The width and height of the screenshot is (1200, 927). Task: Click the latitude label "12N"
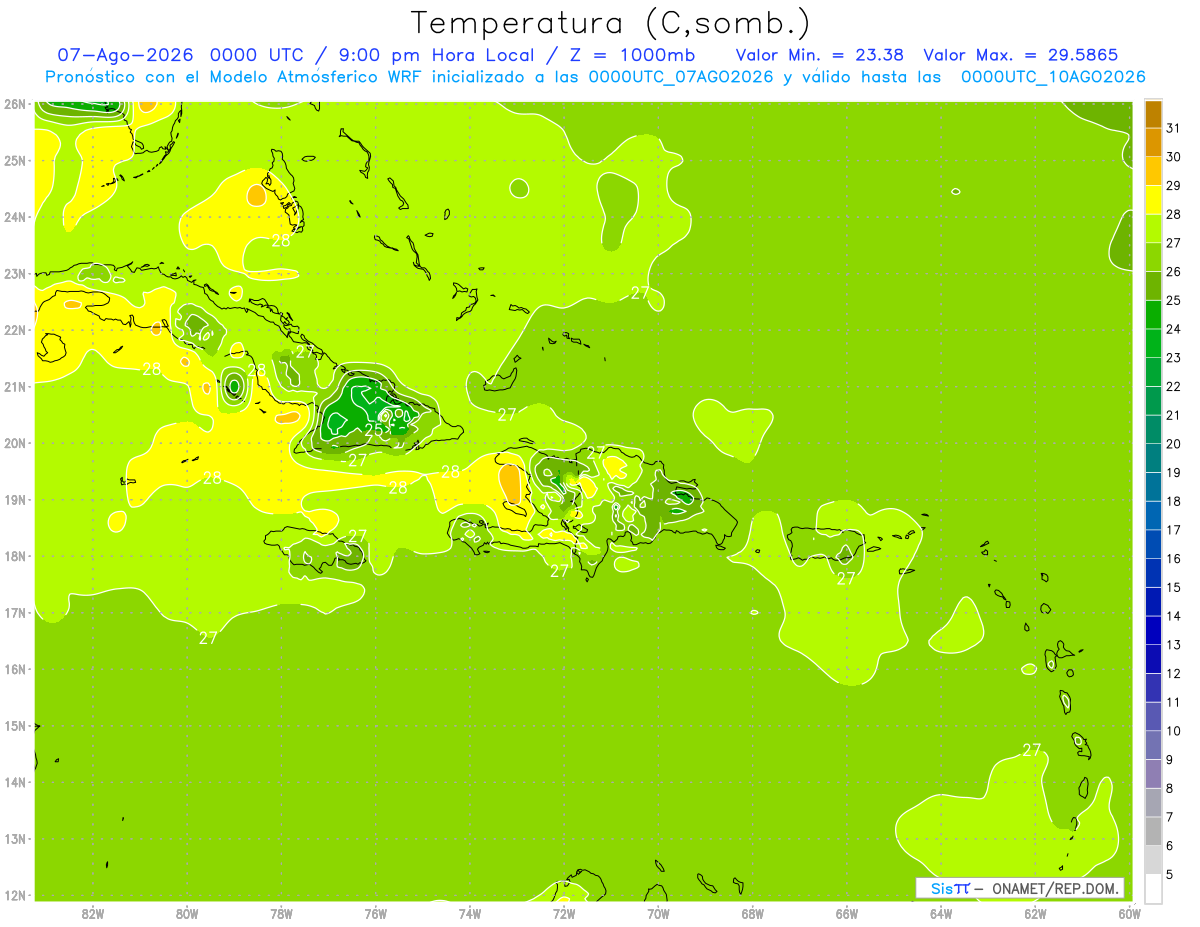[15, 895]
